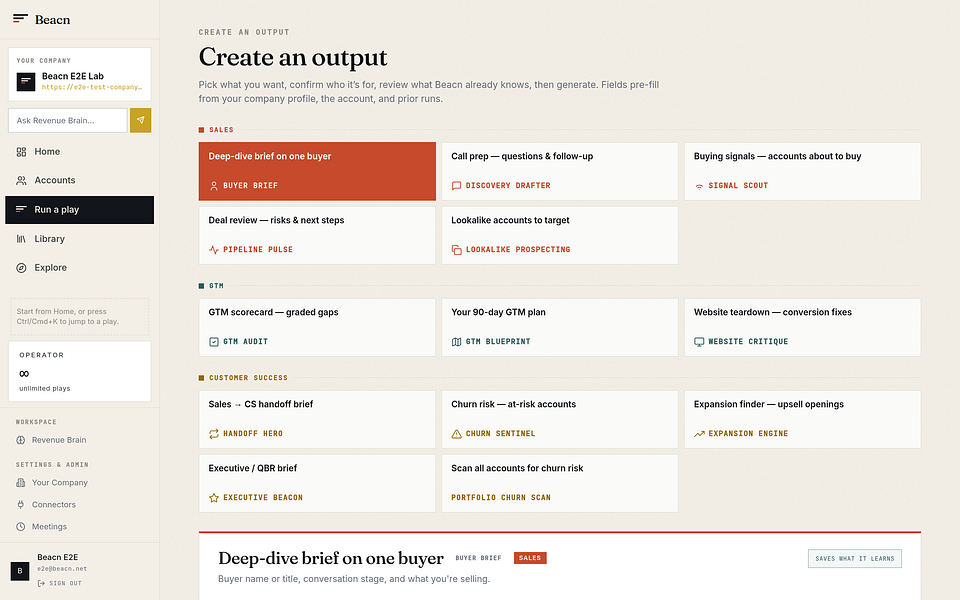Choose Scan all accounts for churn risk

(x=560, y=484)
